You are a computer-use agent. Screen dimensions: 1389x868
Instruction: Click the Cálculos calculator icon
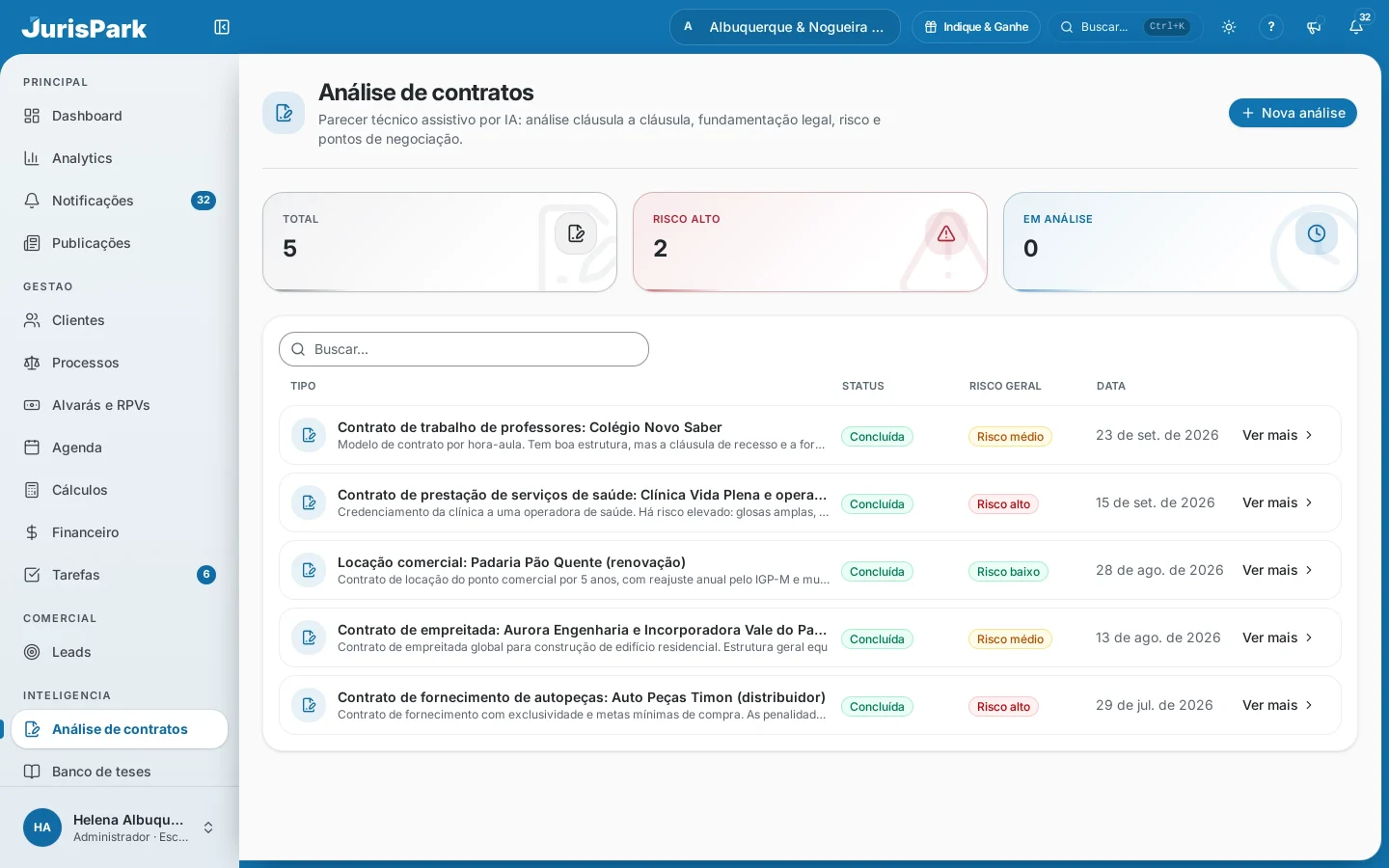coord(32,490)
